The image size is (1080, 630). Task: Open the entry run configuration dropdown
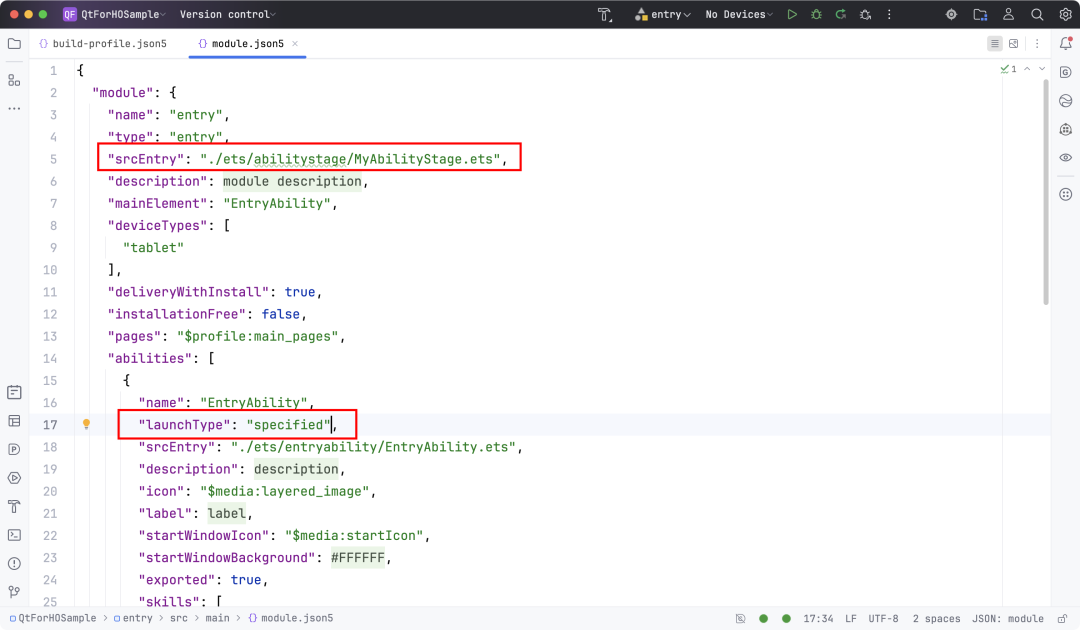663,14
